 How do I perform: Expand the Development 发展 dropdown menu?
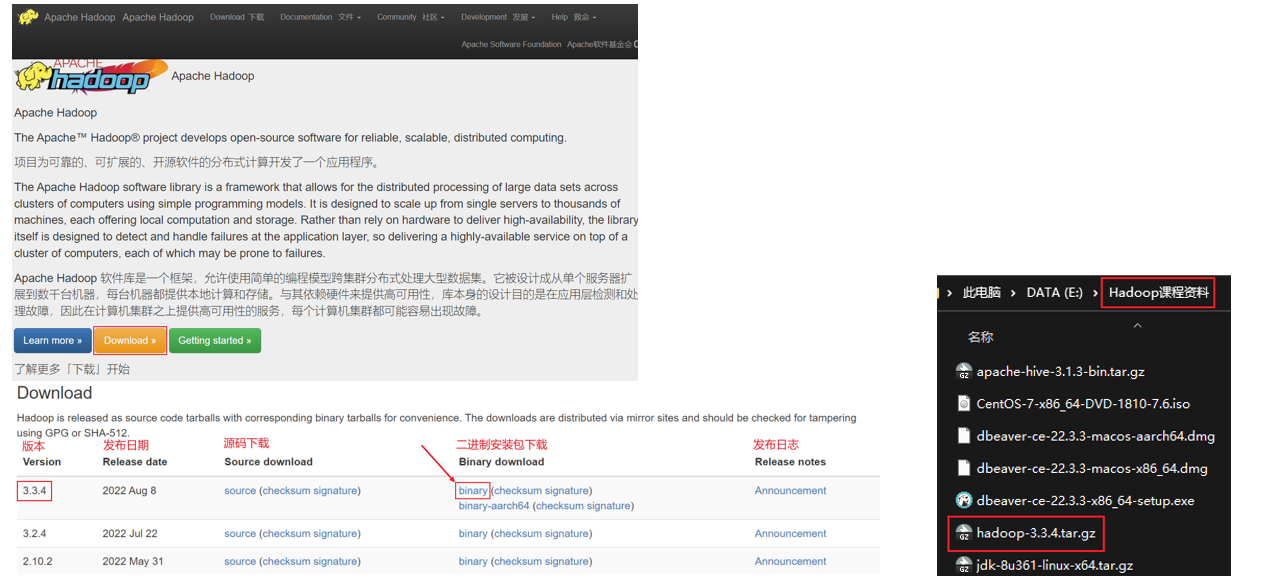[498, 17]
